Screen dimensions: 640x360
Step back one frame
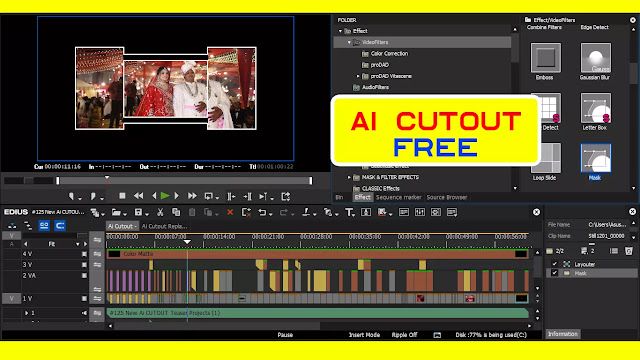[x=154, y=196]
